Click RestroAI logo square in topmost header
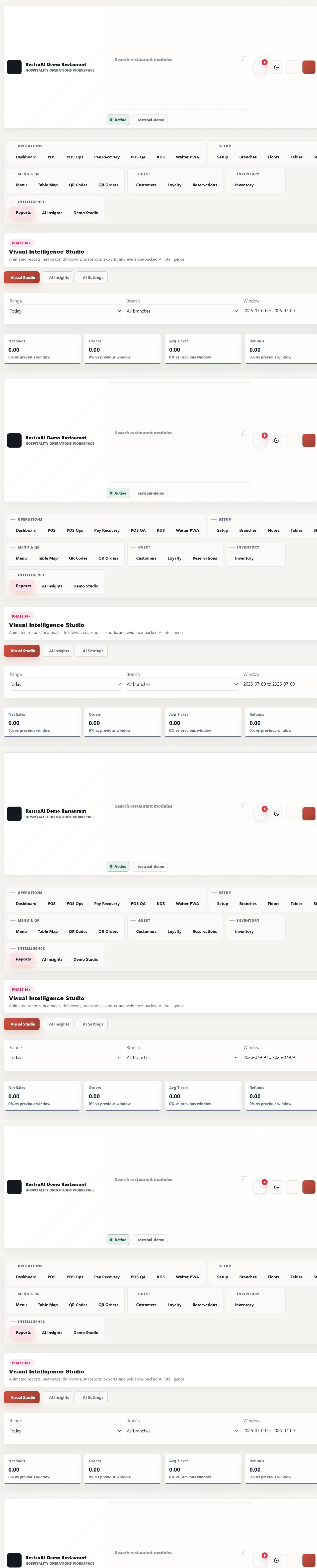Viewport: 317px width, 1568px height. click(x=14, y=67)
